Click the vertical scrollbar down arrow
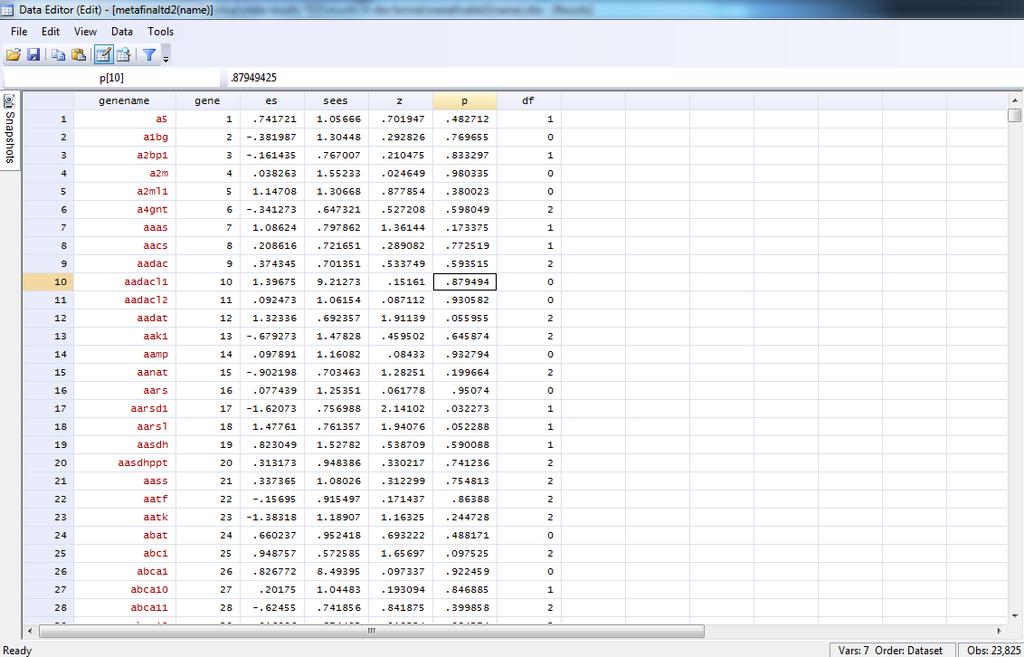 point(1014,616)
